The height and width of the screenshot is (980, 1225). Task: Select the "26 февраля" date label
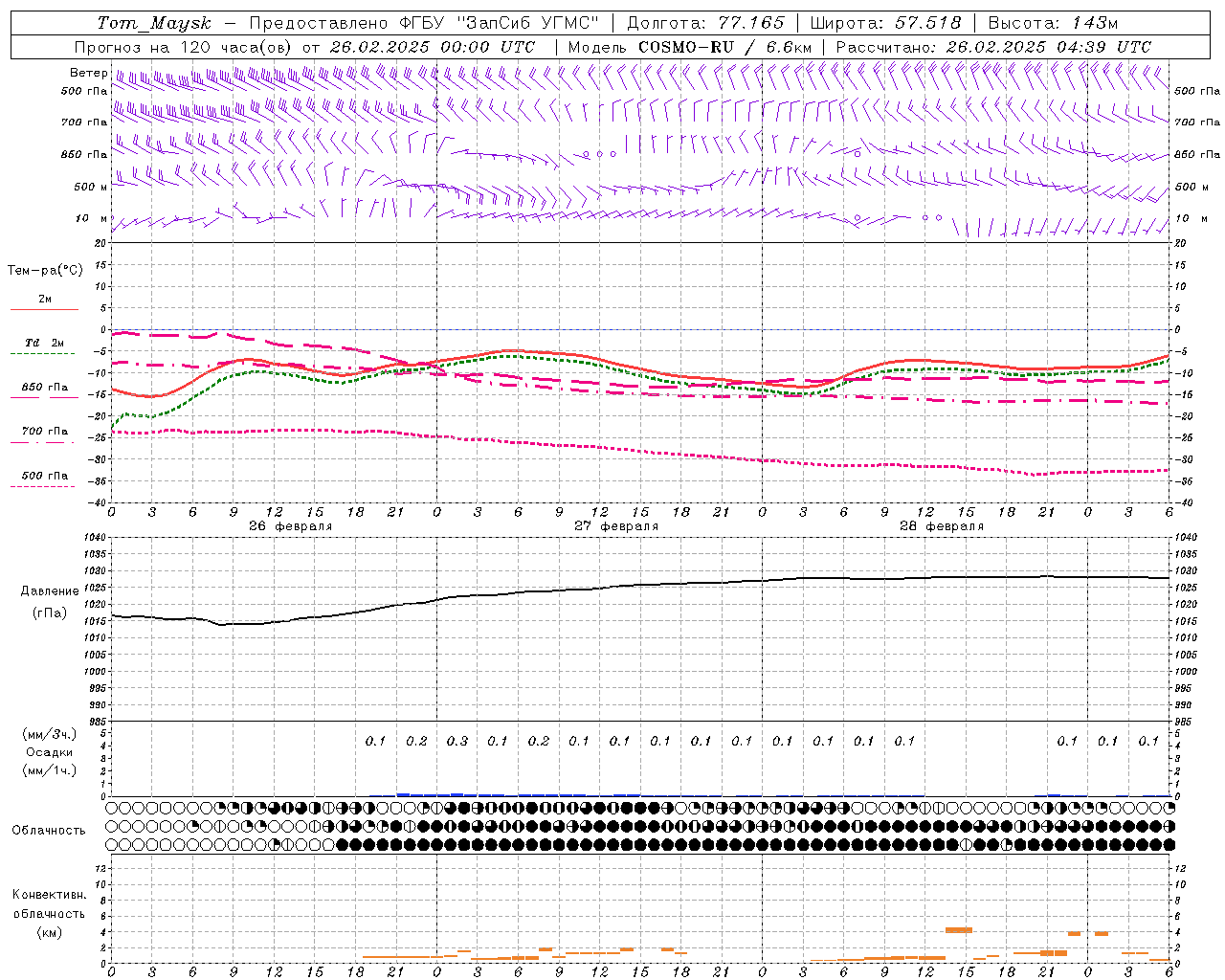click(291, 526)
